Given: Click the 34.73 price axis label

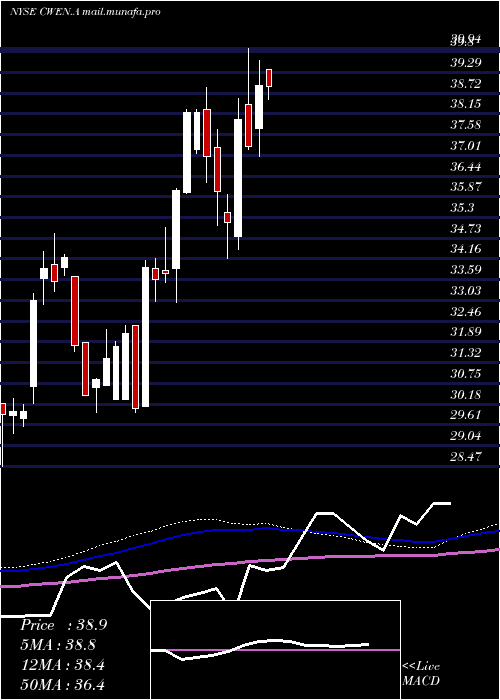Looking at the screenshot, I should tap(466, 229).
